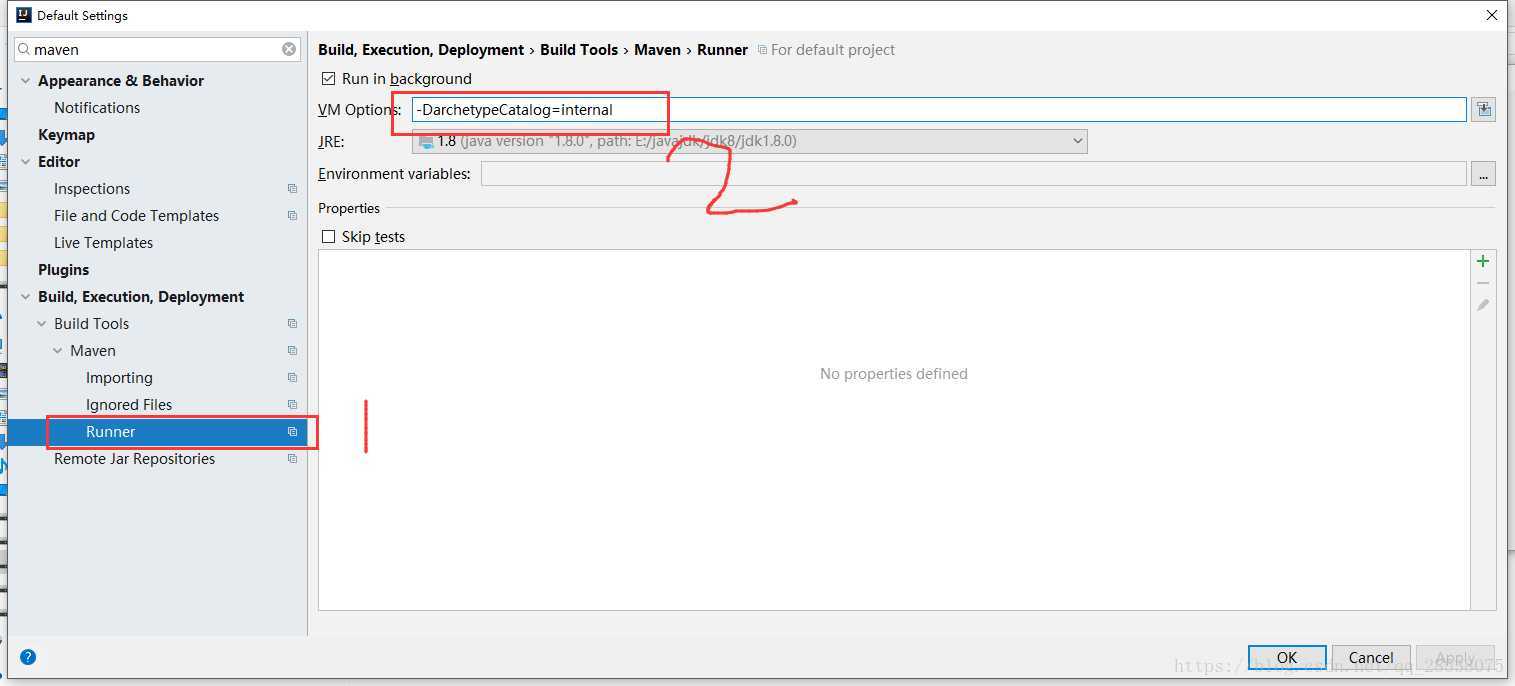This screenshot has height=686, width=1515.
Task: Open Live Templates settings
Action: tap(103, 243)
